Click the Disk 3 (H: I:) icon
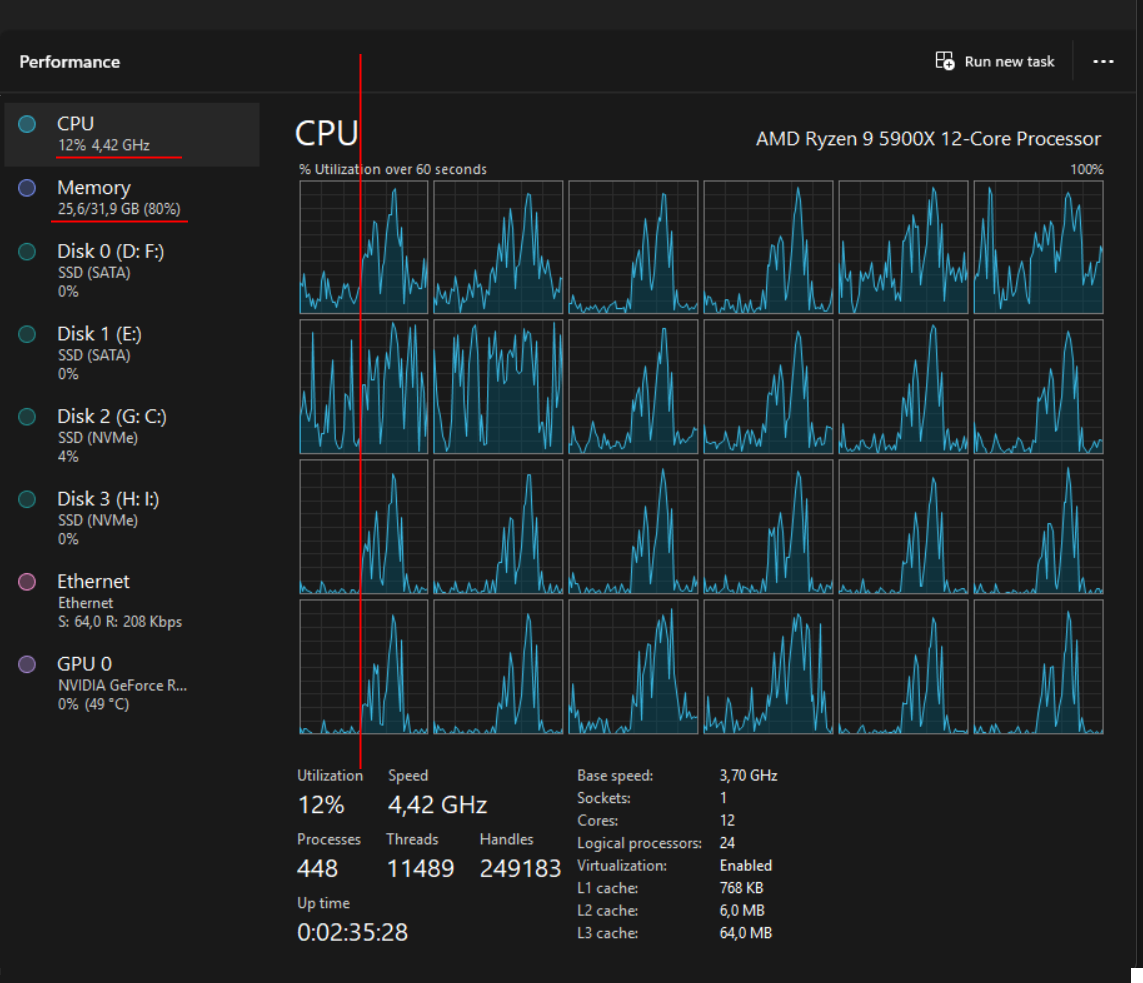Viewport: 1143px width, 983px height. (x=27, y=499)
